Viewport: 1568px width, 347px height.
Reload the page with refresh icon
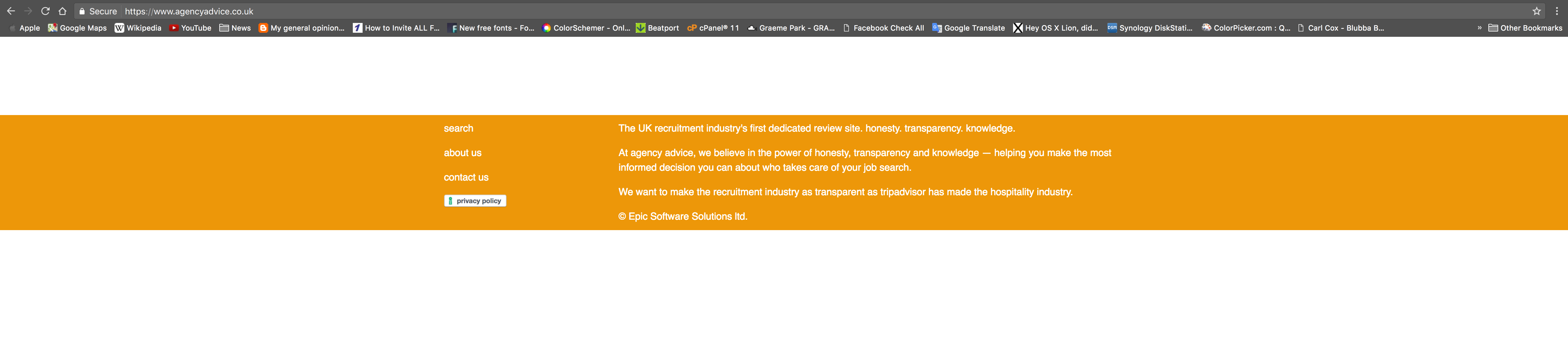click(x=45, y=11)
